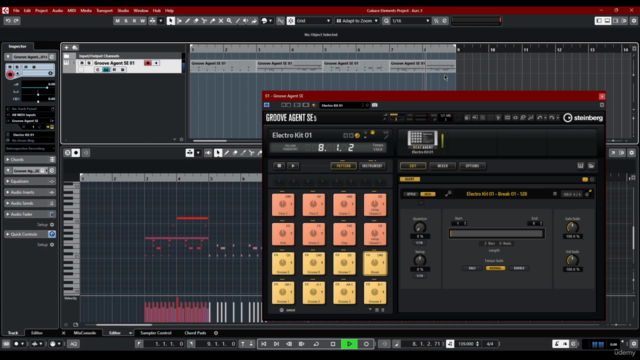
Task: Click the Gate Scale knob in Groove Agent
Action: (x=572, y=227)
